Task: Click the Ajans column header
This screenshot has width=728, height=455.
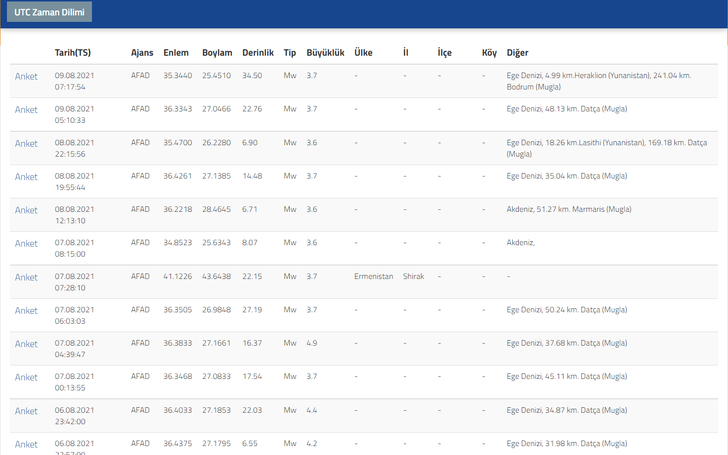Action: click(x=142, y=52)
